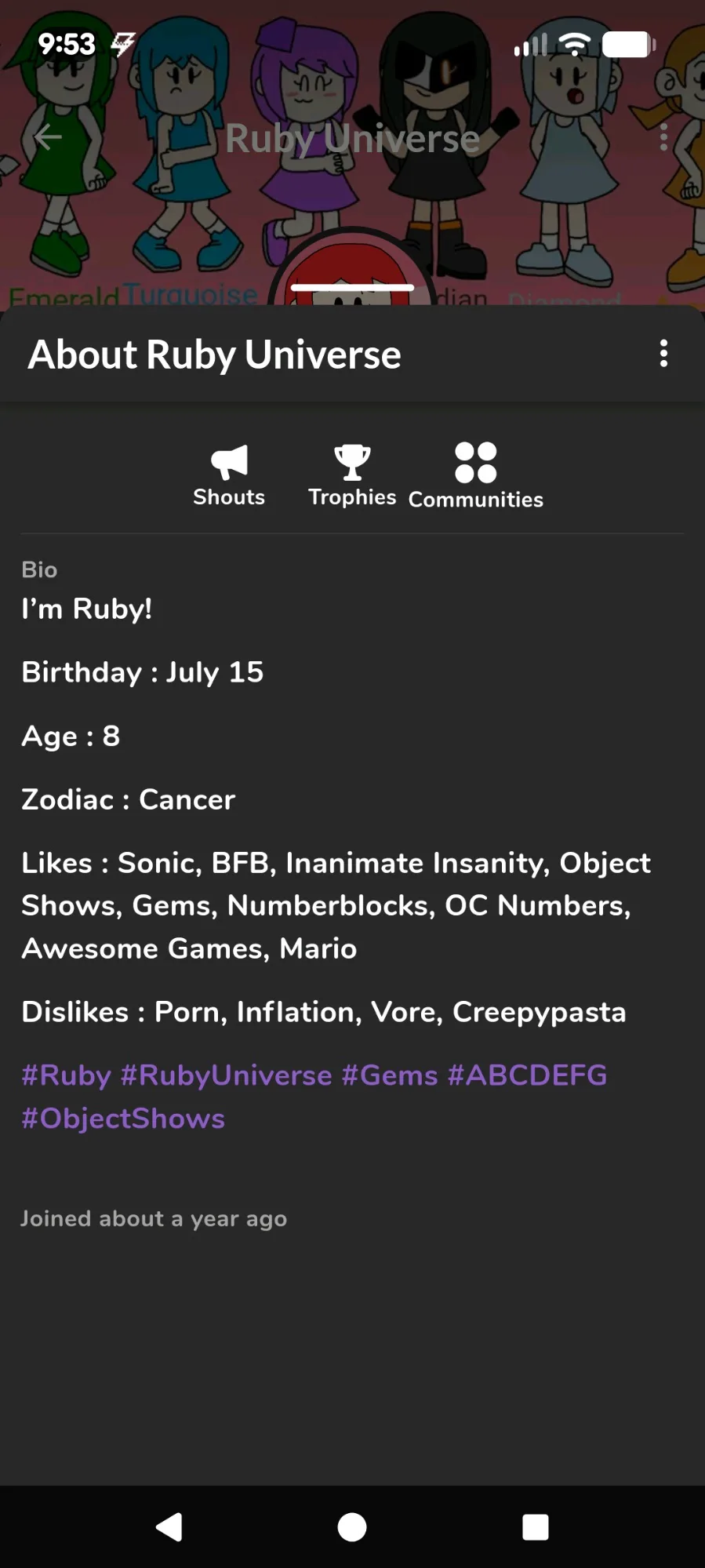Tap the Shouts label
705x1568 pixels.
(229, 497)
